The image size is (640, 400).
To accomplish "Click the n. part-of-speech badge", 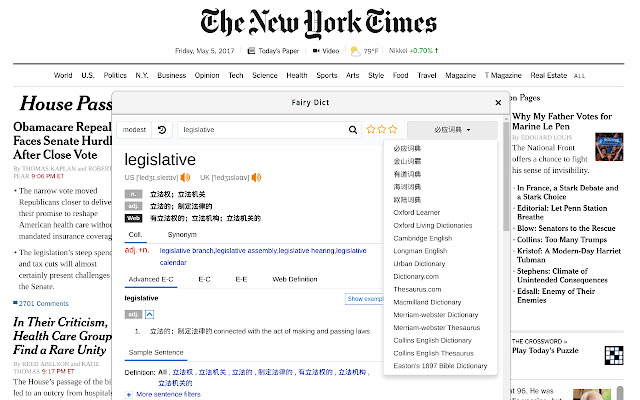I will (x=133, y=194).
